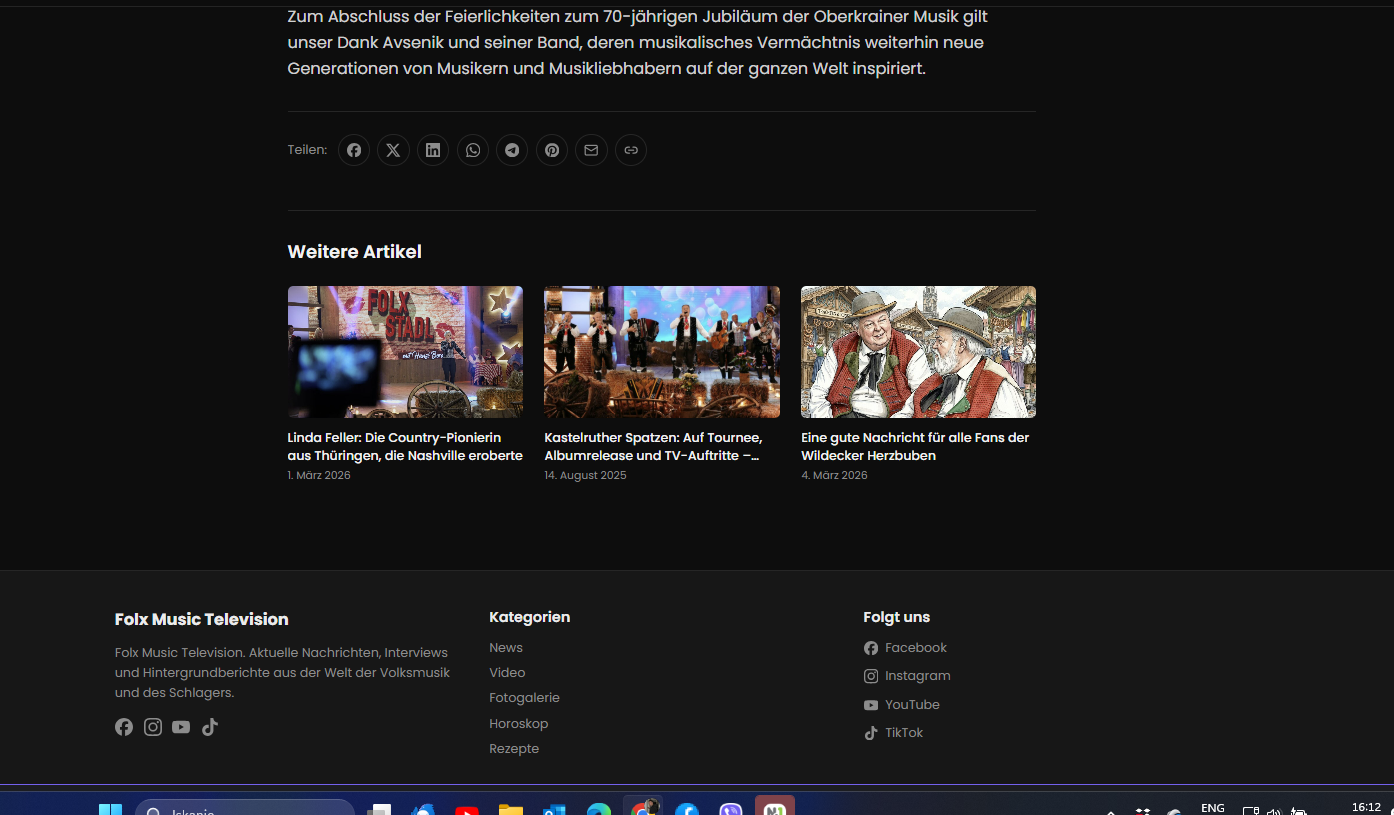
Task: Open the Horoskop category
Action: pyautogui.click(x=519, y=724)
